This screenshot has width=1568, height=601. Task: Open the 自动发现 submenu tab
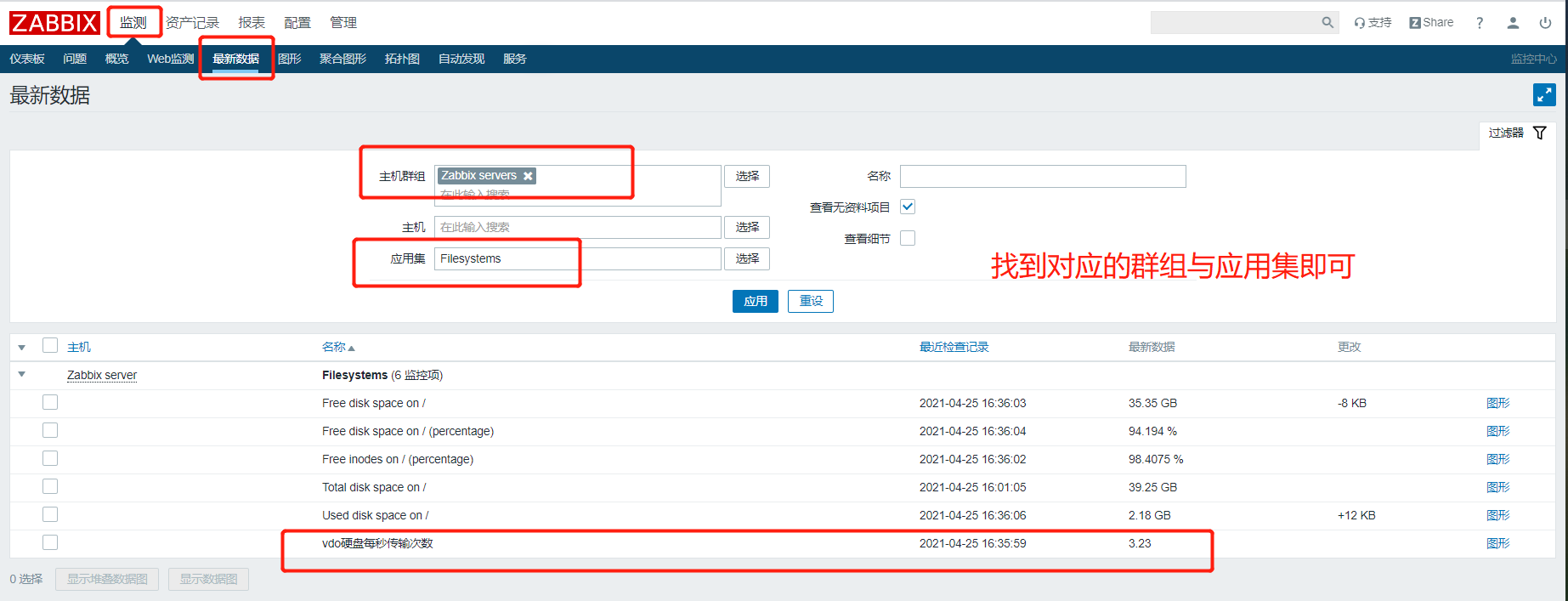461,59
